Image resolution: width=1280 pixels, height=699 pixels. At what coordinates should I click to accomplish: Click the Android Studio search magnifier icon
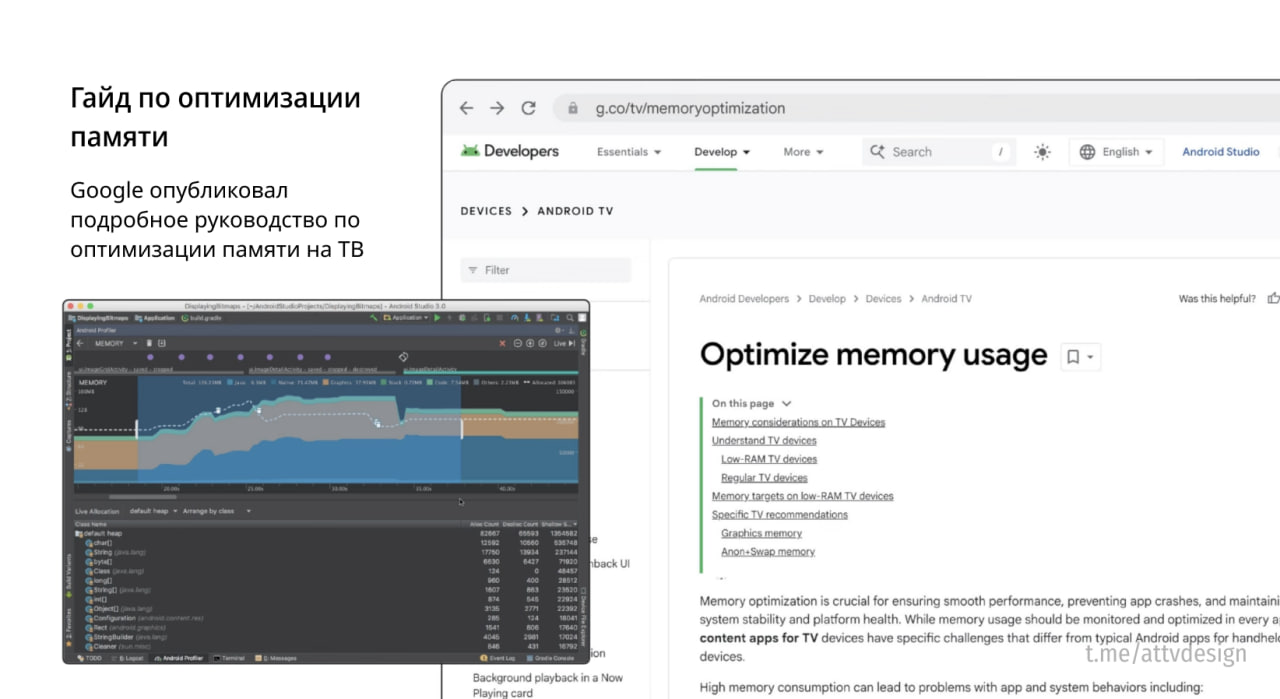[x=569, y=318]
